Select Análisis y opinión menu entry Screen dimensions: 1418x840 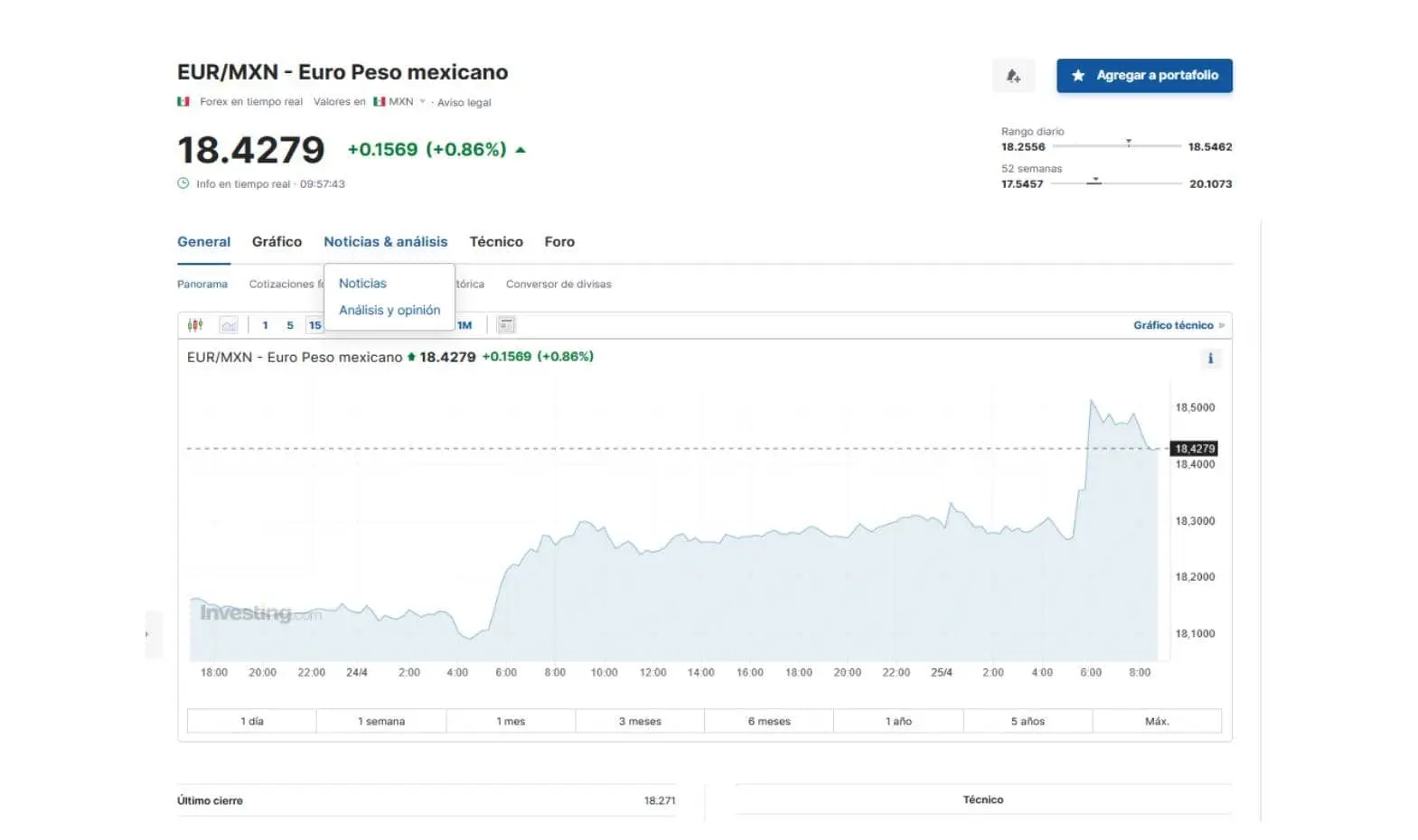click(390, 310)
